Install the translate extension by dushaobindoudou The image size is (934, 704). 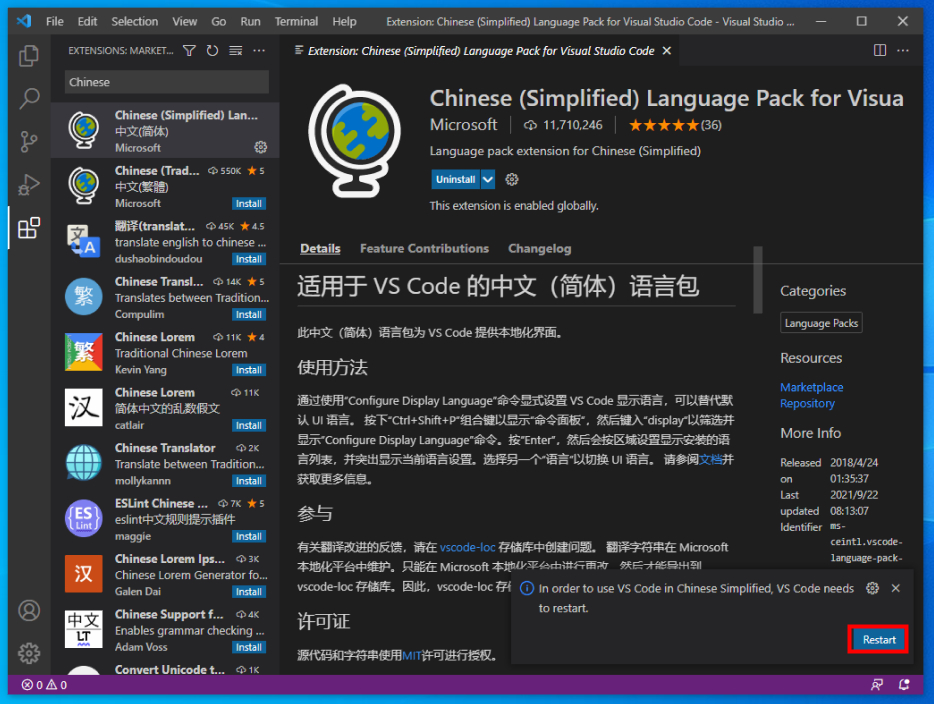[x=248, y=259]
